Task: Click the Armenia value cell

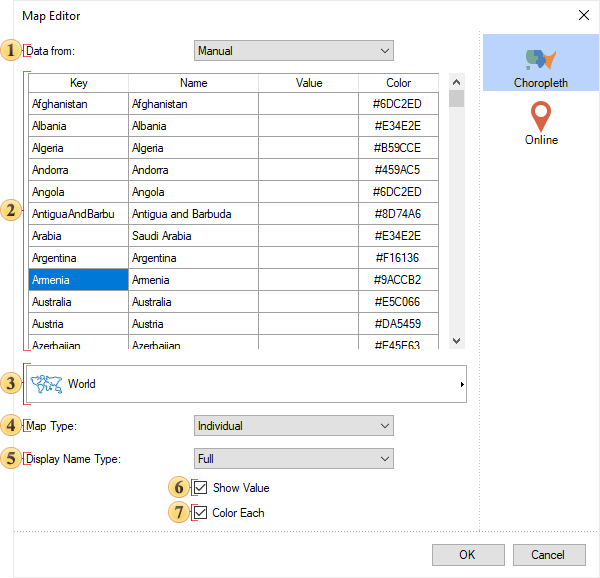Action: click(309, 280)
